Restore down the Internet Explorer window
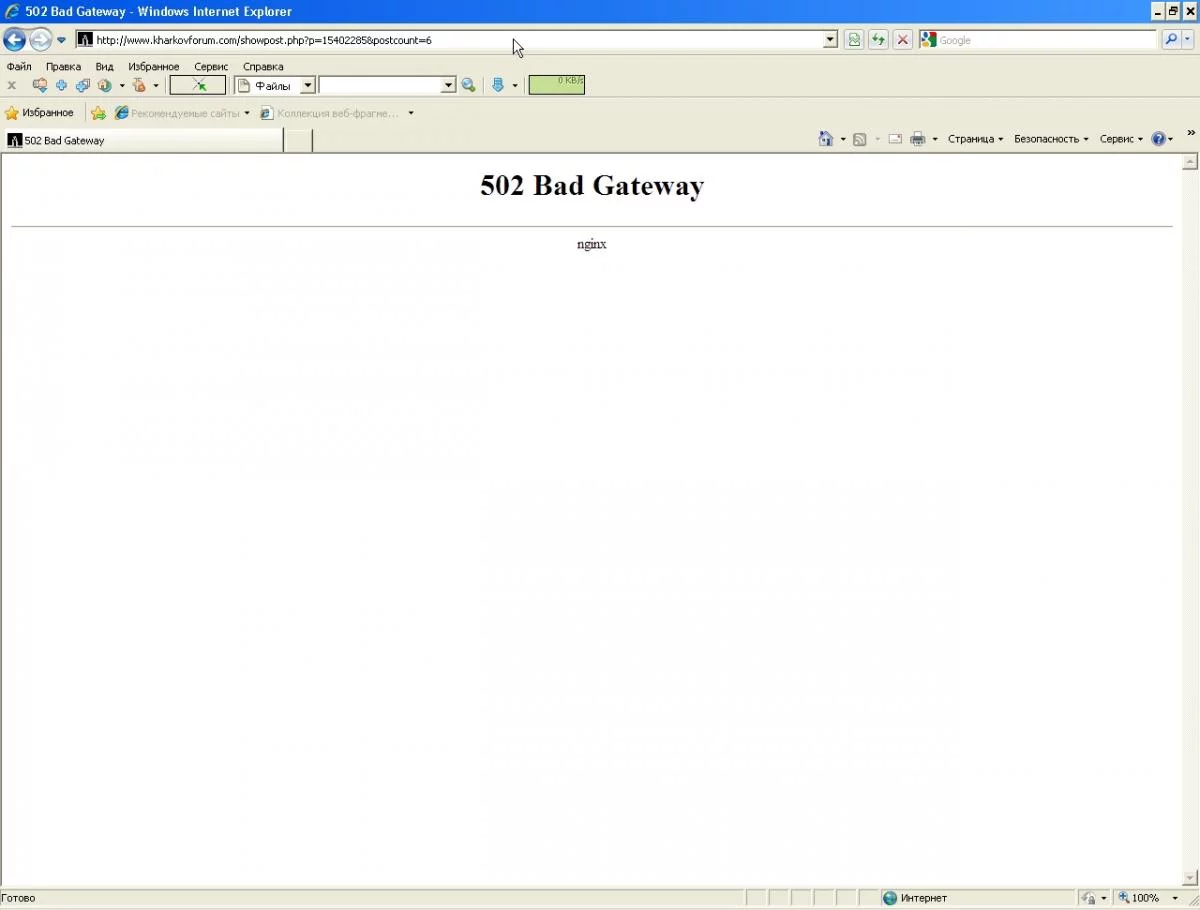 pos(1174,11)
